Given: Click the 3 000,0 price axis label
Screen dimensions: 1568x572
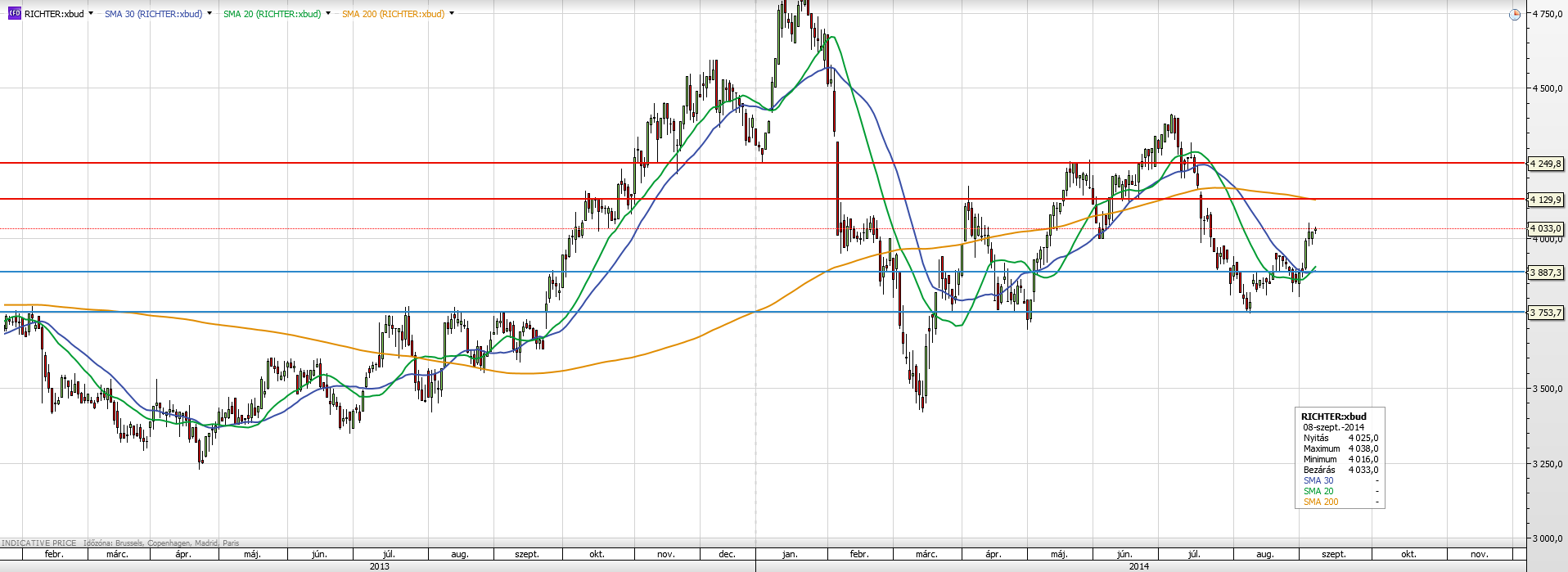Looking at the screenshot, I should (x=1548, y=538).
